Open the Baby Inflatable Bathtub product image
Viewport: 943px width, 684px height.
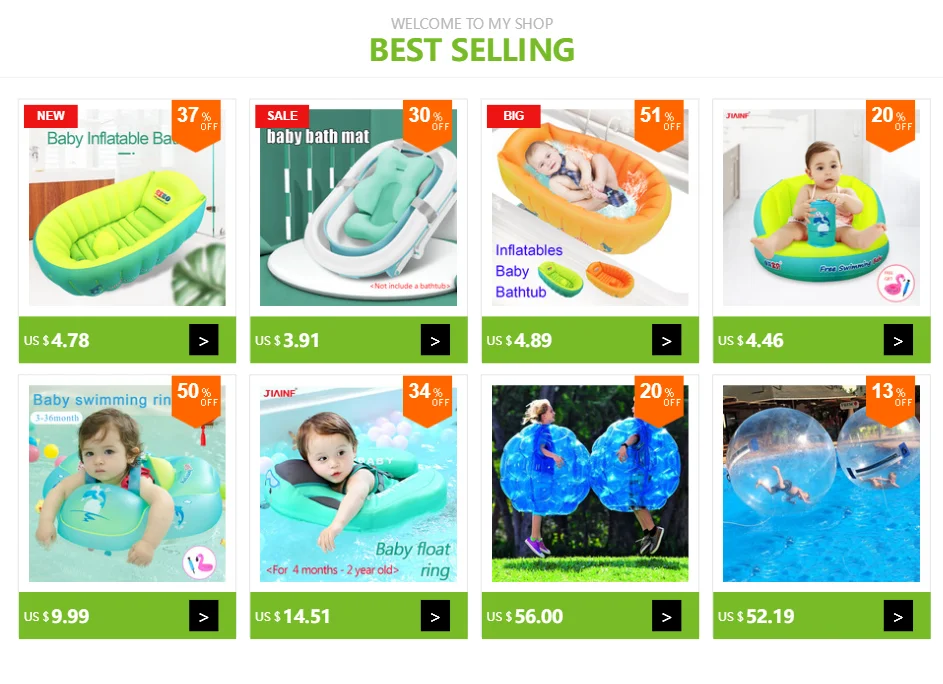127,207
